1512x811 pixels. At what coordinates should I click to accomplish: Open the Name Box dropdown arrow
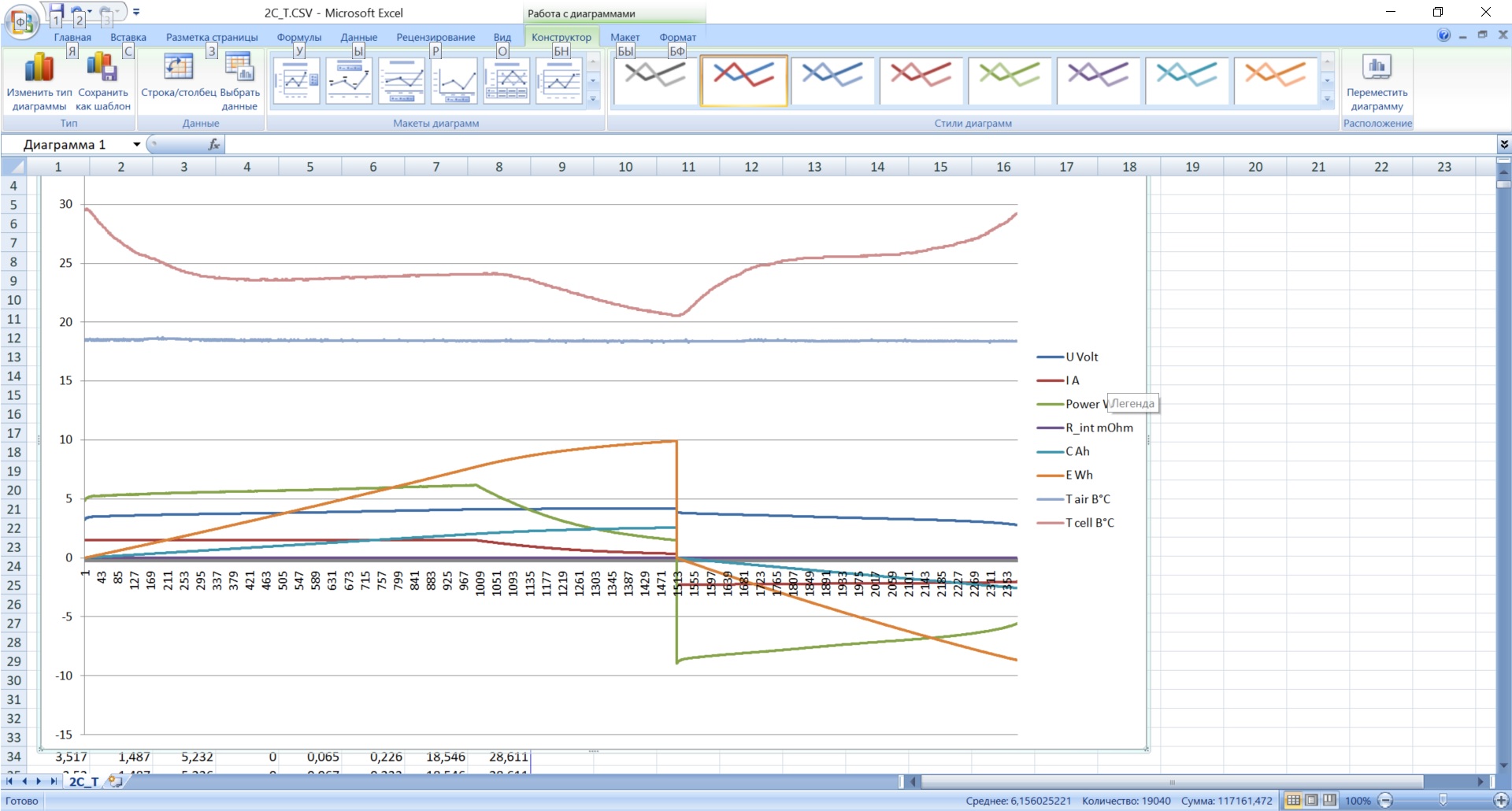coord(137,145)
